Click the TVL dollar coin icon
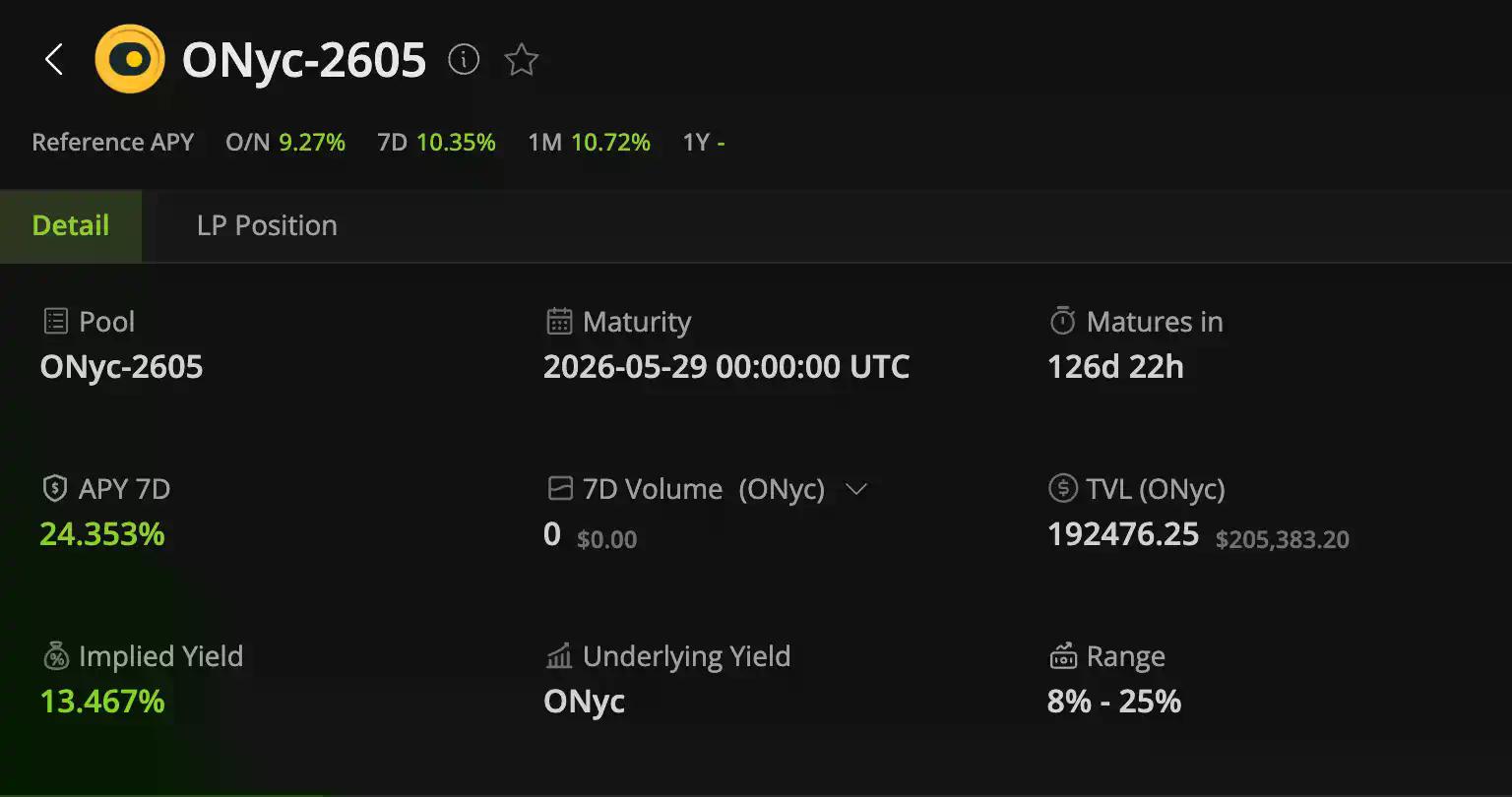The image size is (1512, 797). pyautogui.click(x=1063, y=489)
